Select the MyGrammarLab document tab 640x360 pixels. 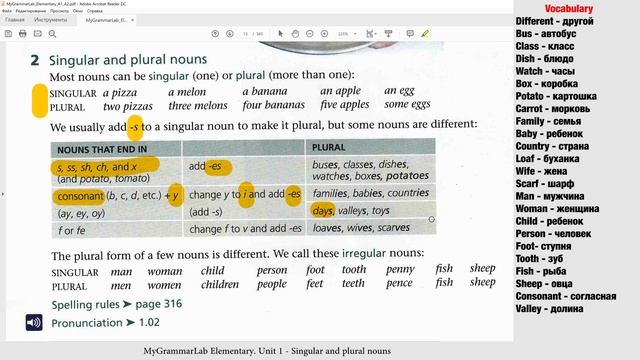click(x=106, y=20)
